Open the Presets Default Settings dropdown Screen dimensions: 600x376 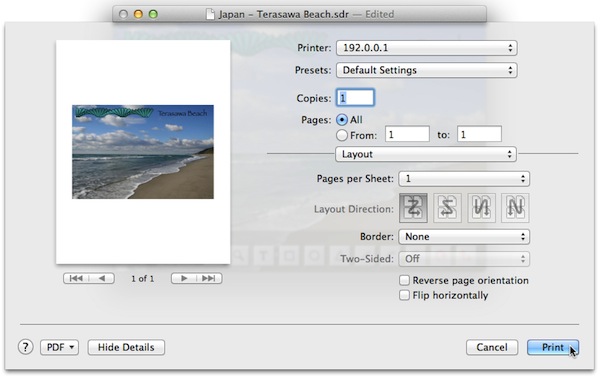pyautogui.click(x=427, y=70)
